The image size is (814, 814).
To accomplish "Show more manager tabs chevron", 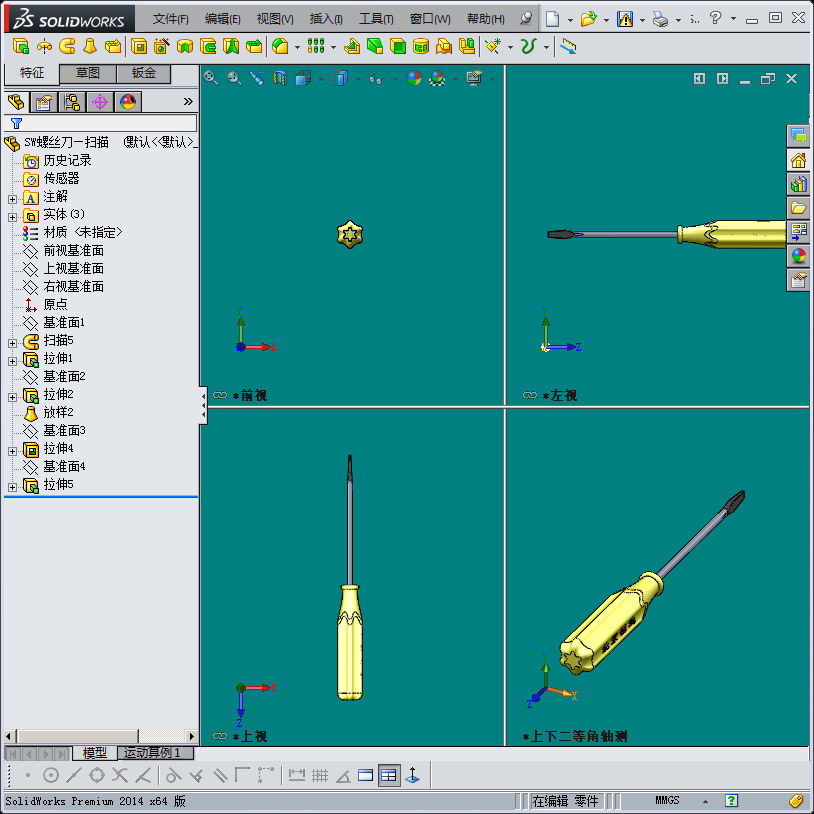I will (188, 102).
